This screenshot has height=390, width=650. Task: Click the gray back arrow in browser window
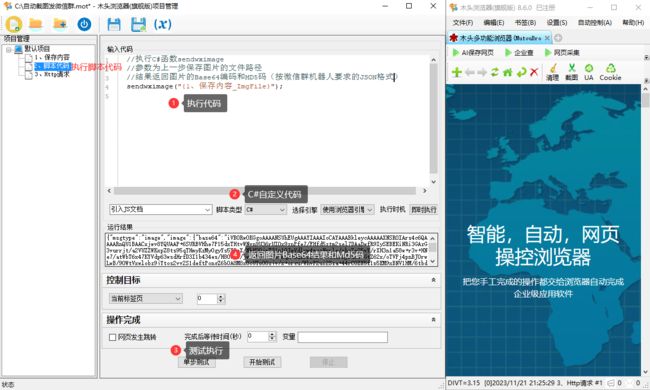(x=470, y=72)
